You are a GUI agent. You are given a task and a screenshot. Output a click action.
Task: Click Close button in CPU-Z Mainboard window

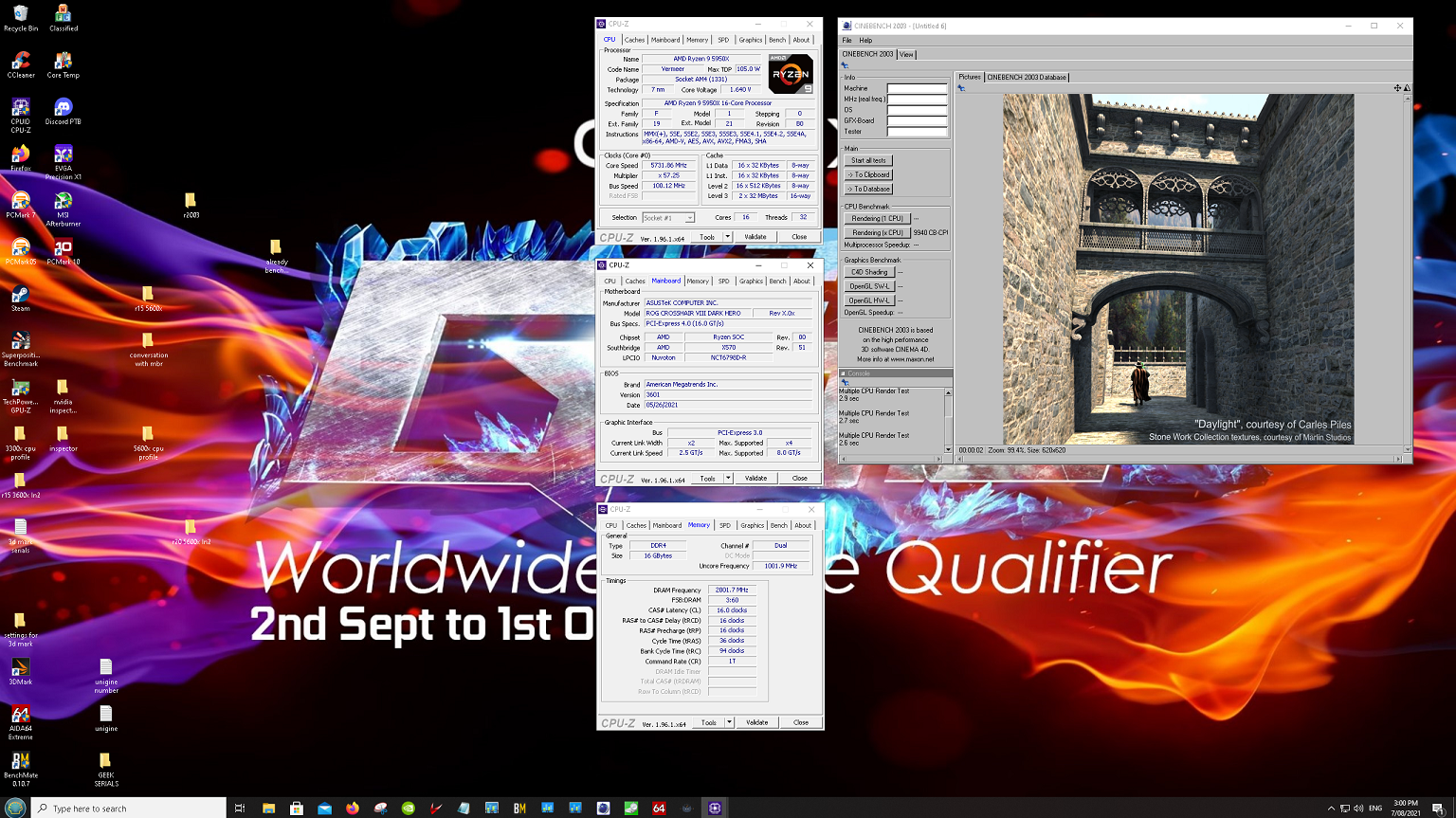(800, 478)
